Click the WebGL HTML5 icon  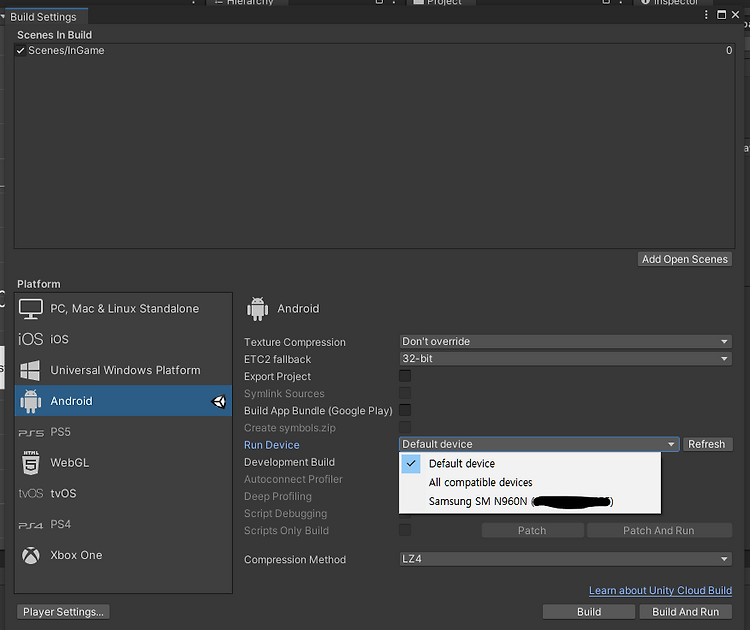pos(31,463)
